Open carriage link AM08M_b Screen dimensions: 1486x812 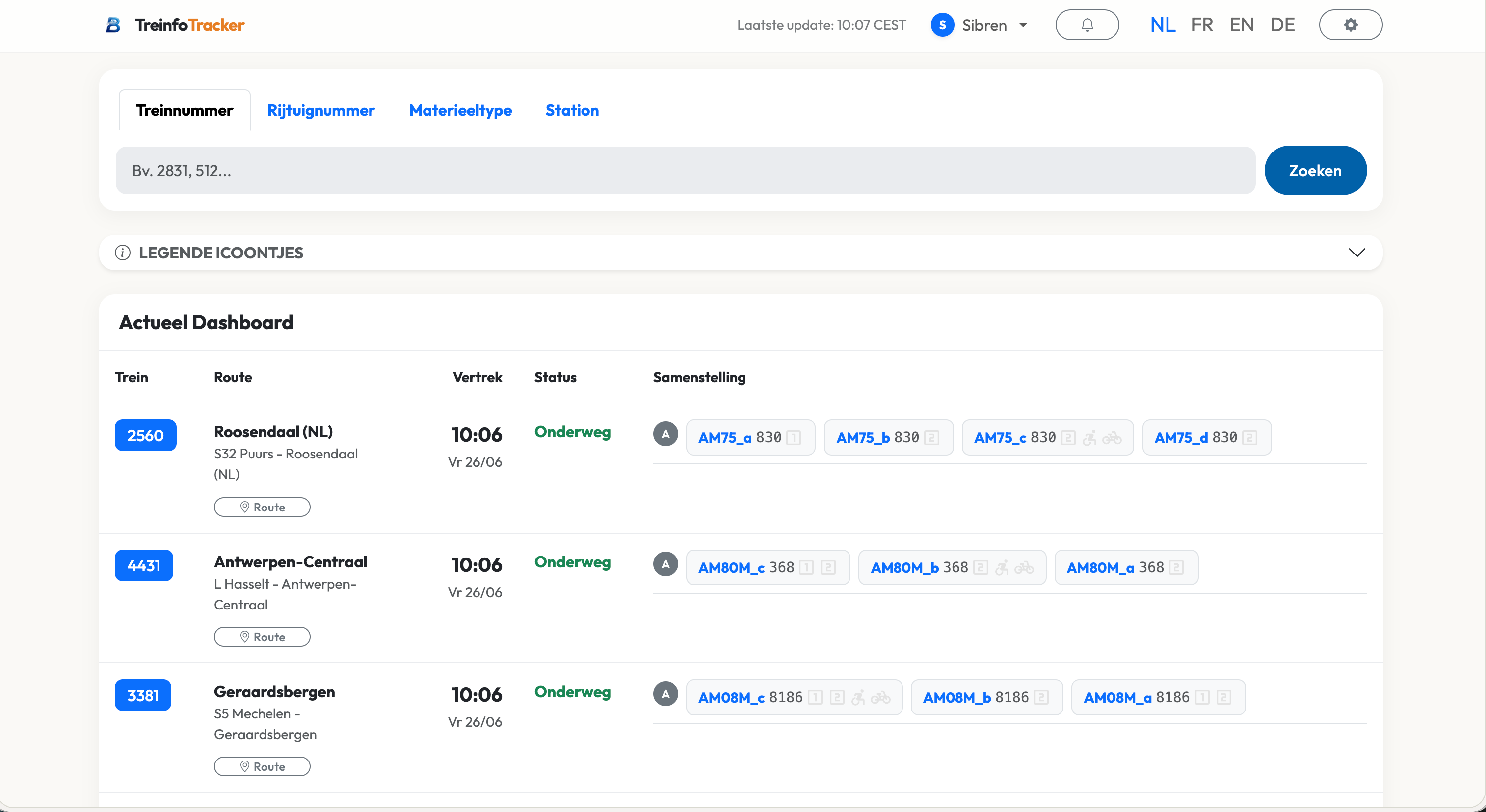click(x=957, y=698)
